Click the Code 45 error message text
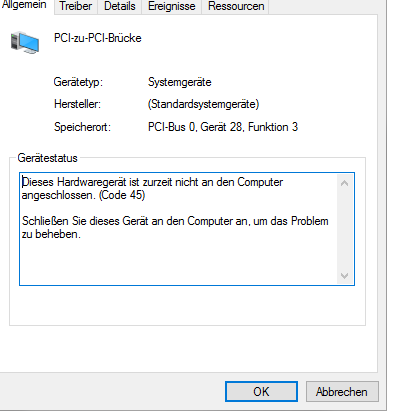The image size is (393, 416). (x=152, y=189)
